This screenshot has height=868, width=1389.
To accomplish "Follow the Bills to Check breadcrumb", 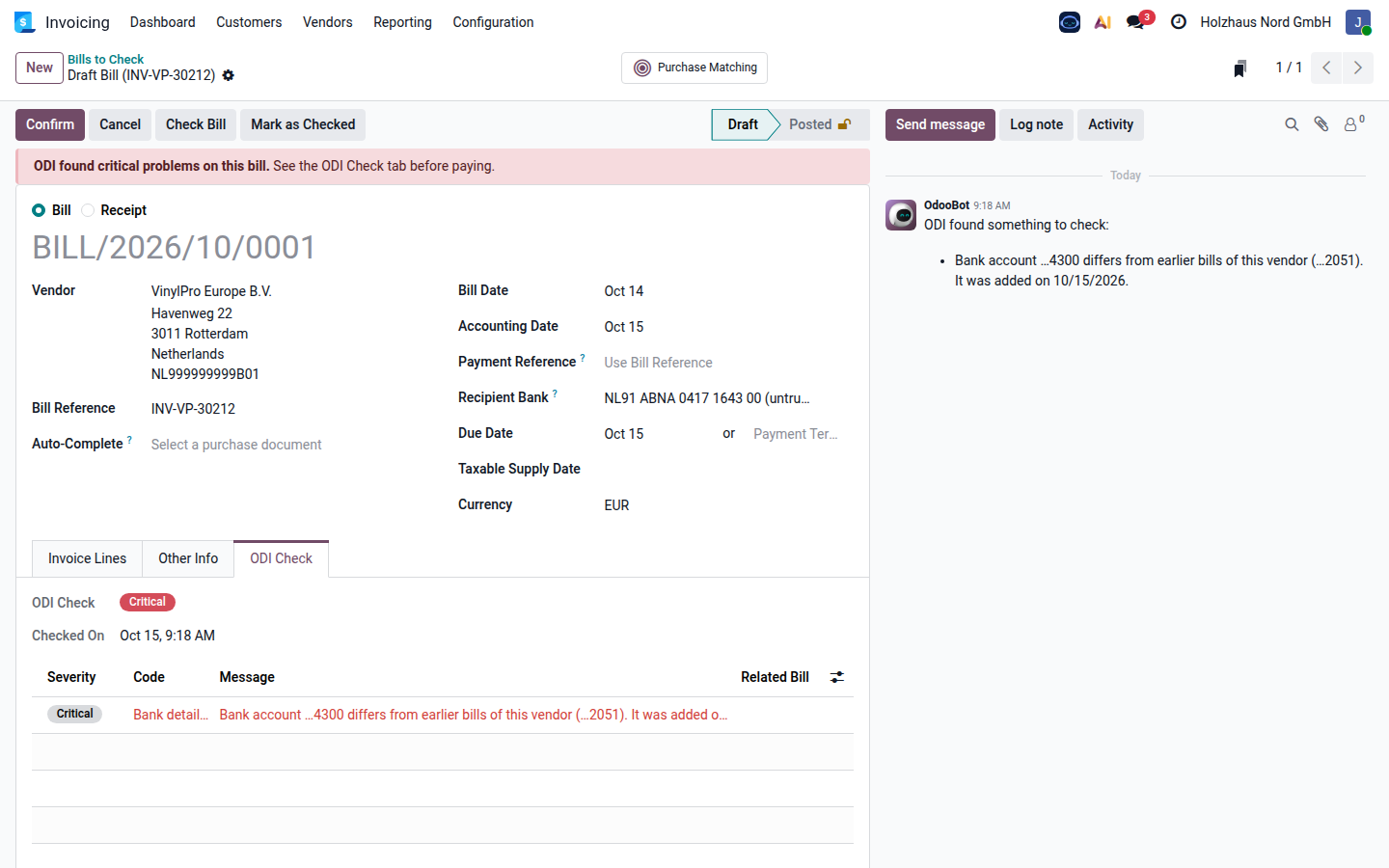I will pos(105,59).
